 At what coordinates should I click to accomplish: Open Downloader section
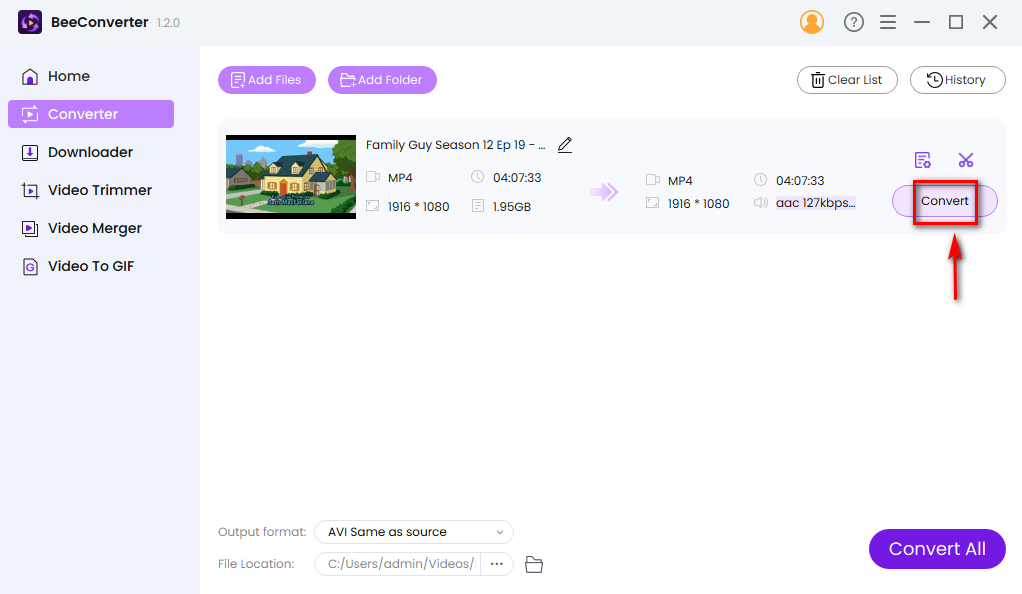[x=91, y=152]
